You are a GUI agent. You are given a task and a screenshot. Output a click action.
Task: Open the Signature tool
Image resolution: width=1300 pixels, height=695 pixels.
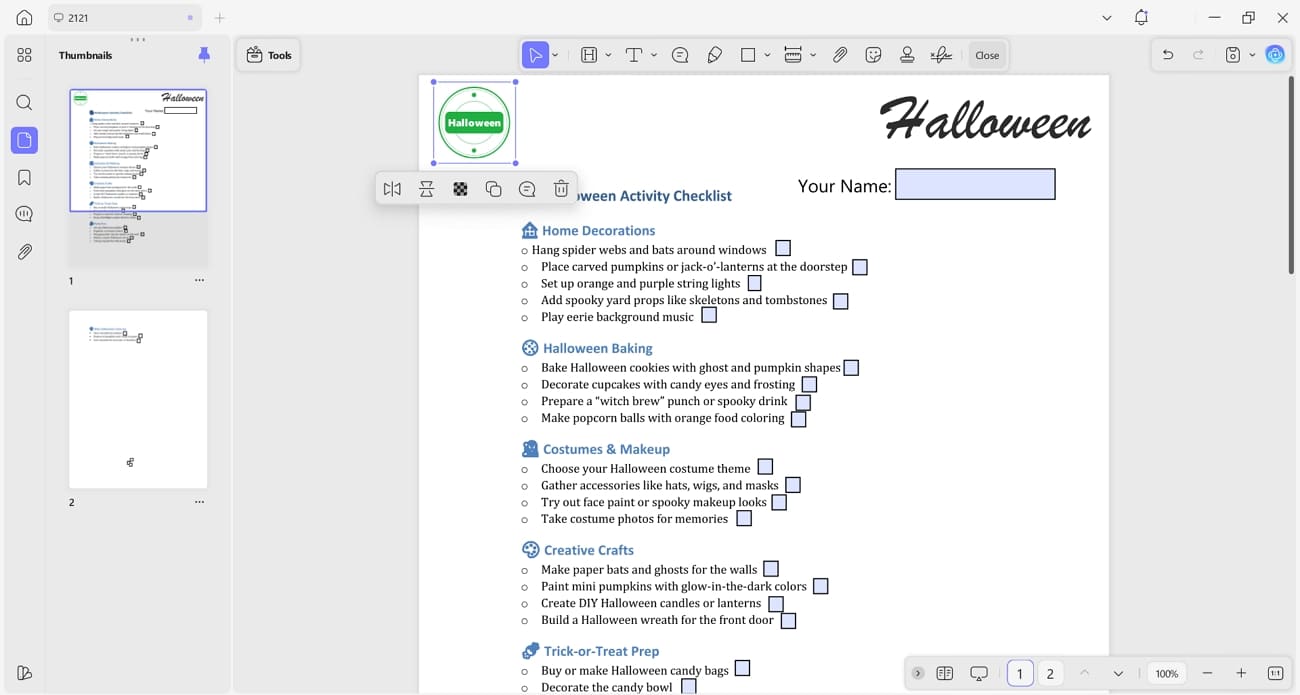[x=940, y=55]
